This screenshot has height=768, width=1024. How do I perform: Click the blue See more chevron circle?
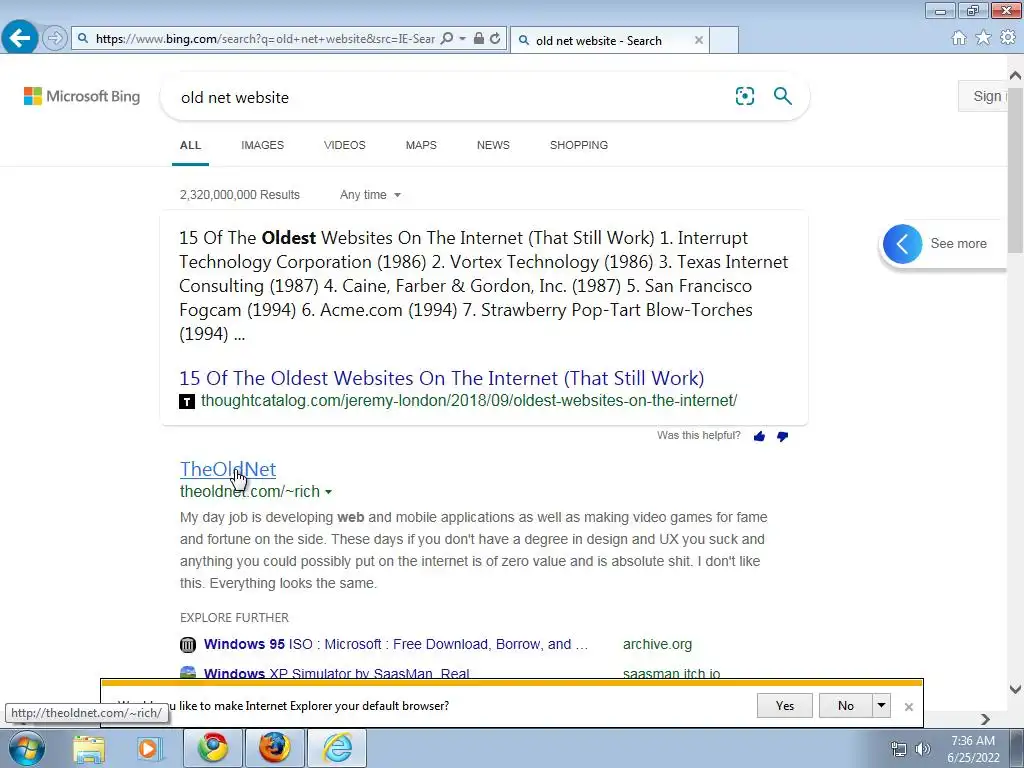pos(903,244)
